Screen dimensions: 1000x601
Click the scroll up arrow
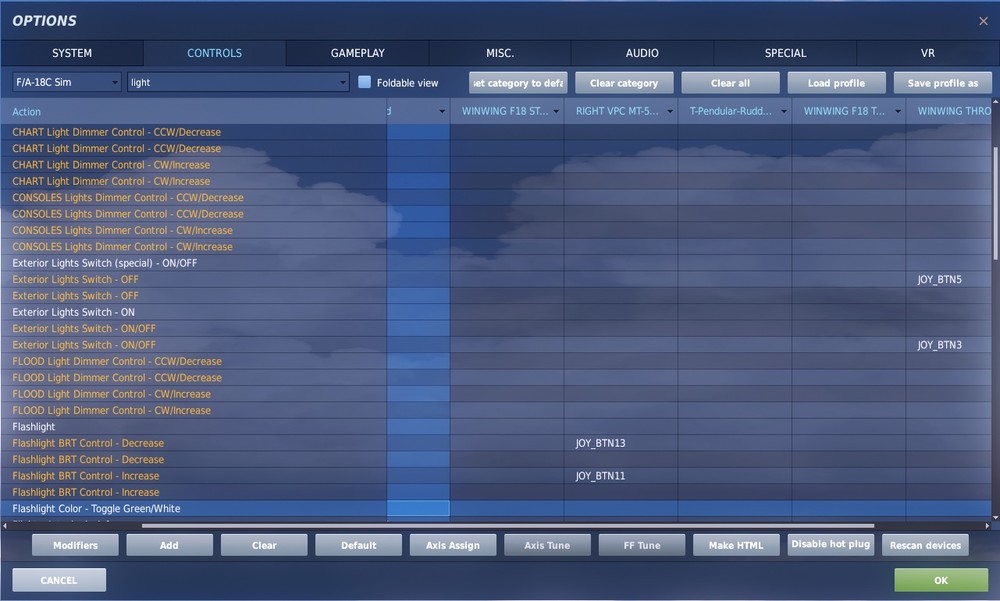point(996,102)
